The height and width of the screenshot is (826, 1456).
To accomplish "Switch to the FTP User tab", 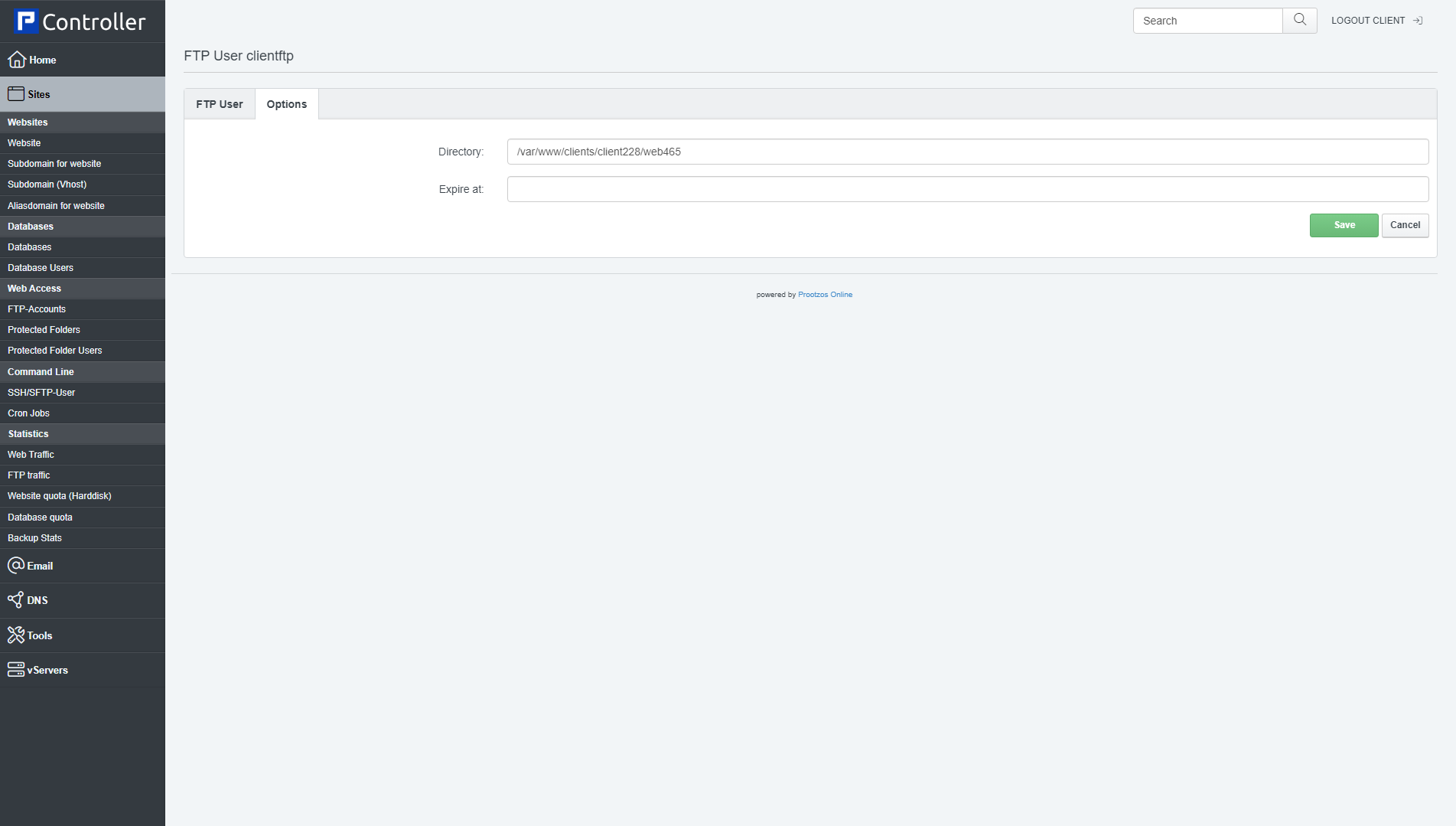I will pos(220,104).
